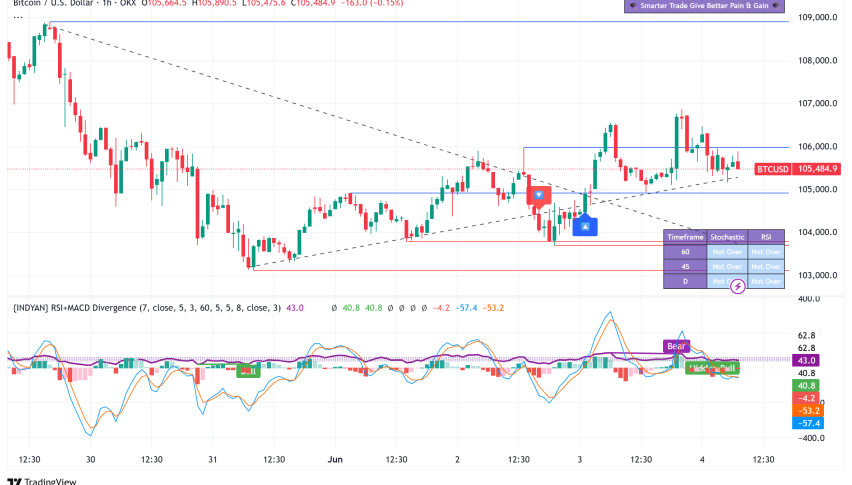Click the D timeframe row cell
Screen dimensions: 852x485
(685, 281)
